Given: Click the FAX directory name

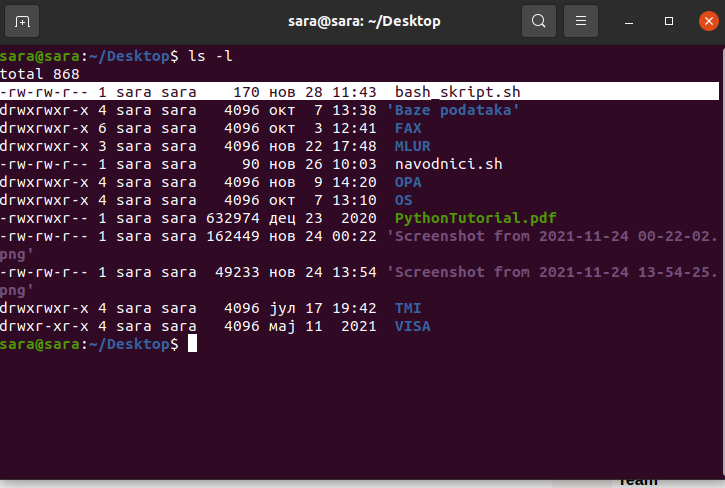Looking at the screenshot, I should 408,128.
